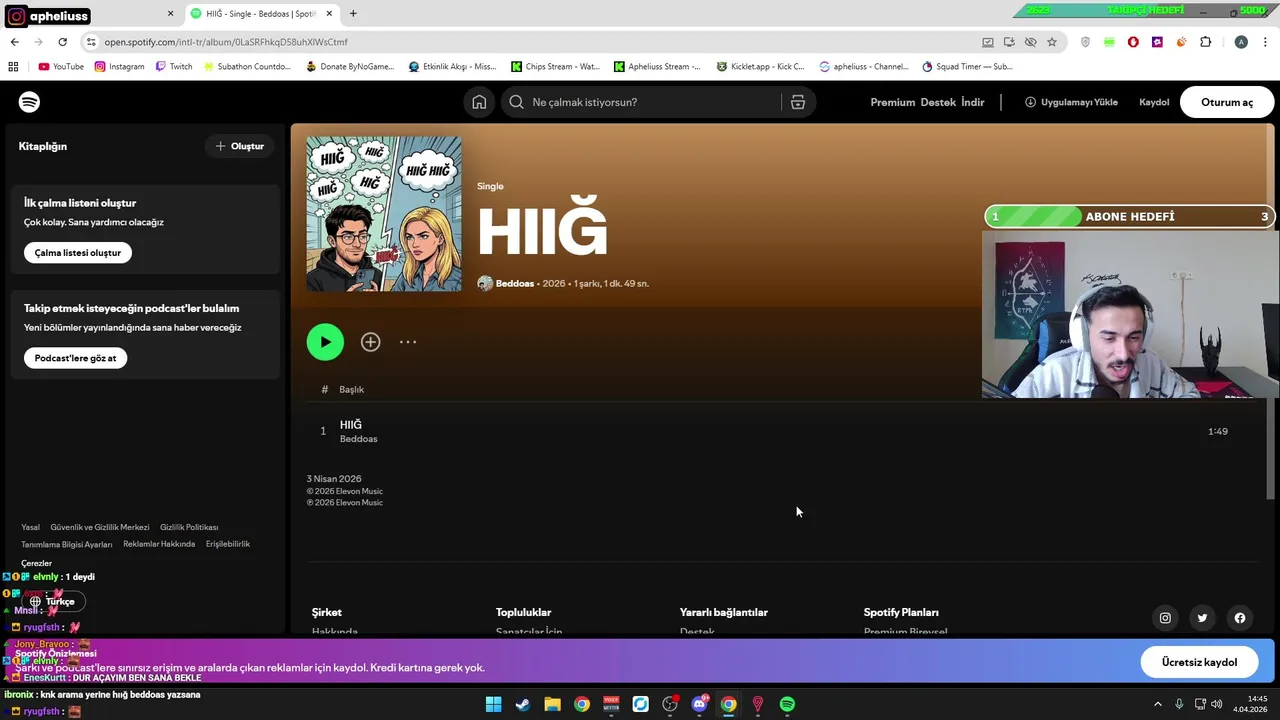
Task: Open the Chrome profile avatar A
Action: 1241,42
